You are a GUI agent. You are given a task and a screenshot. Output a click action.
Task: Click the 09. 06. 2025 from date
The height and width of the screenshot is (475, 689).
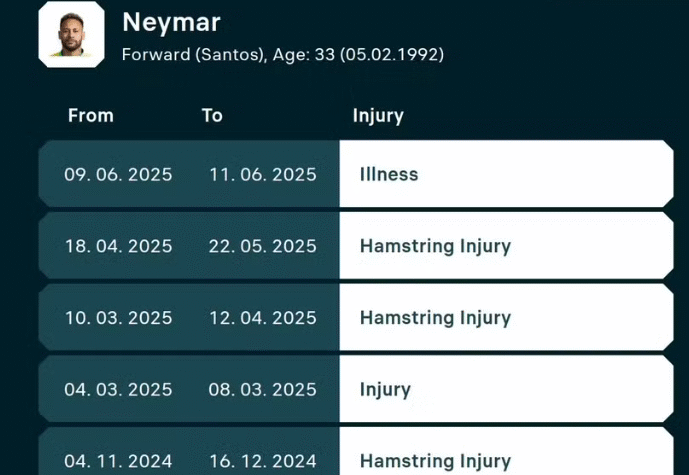(118, 174)
